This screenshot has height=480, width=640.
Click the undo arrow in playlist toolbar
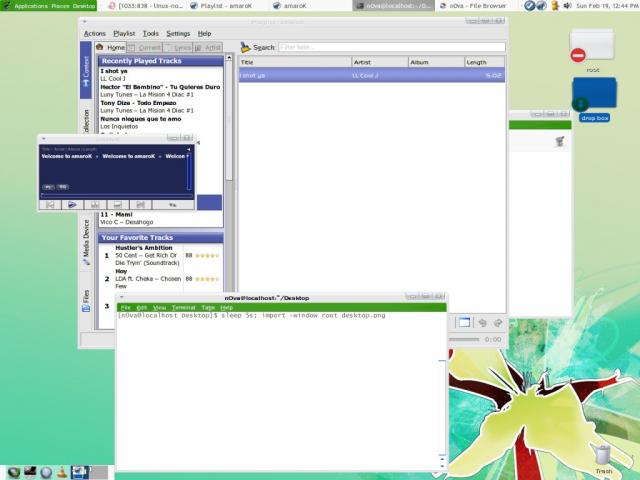(x=482, y=323)
